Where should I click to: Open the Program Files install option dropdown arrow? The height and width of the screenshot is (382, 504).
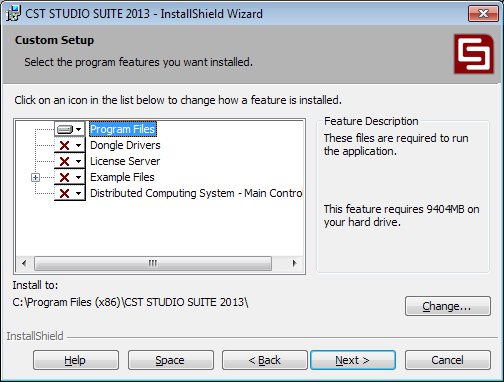(x=79, y=129)
